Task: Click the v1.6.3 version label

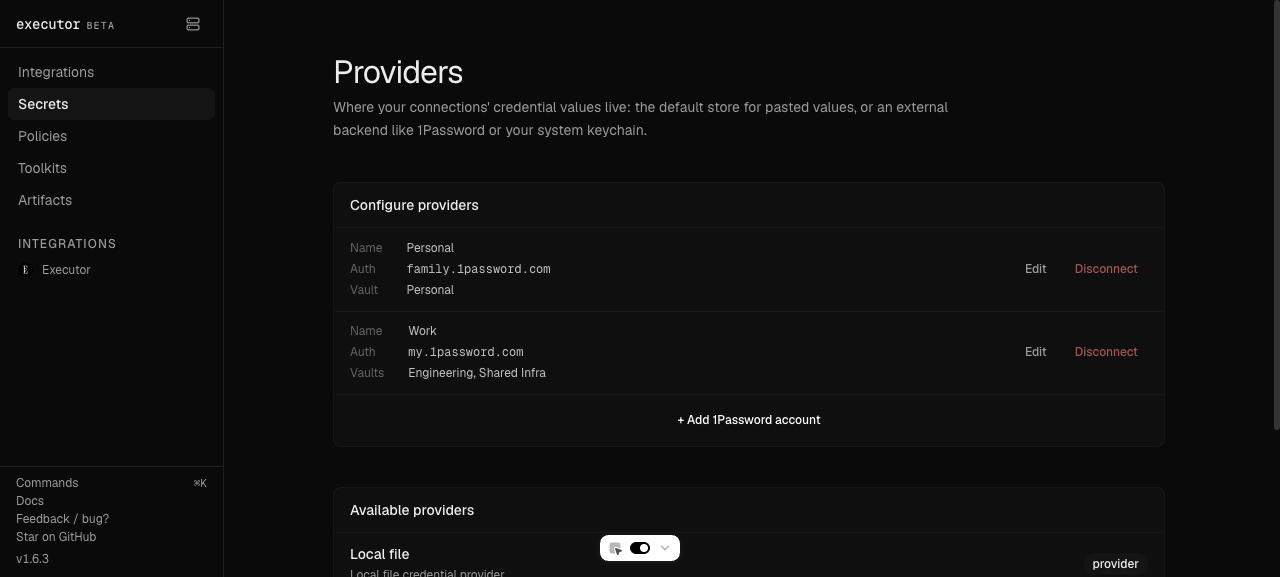Action: point(32,559)
